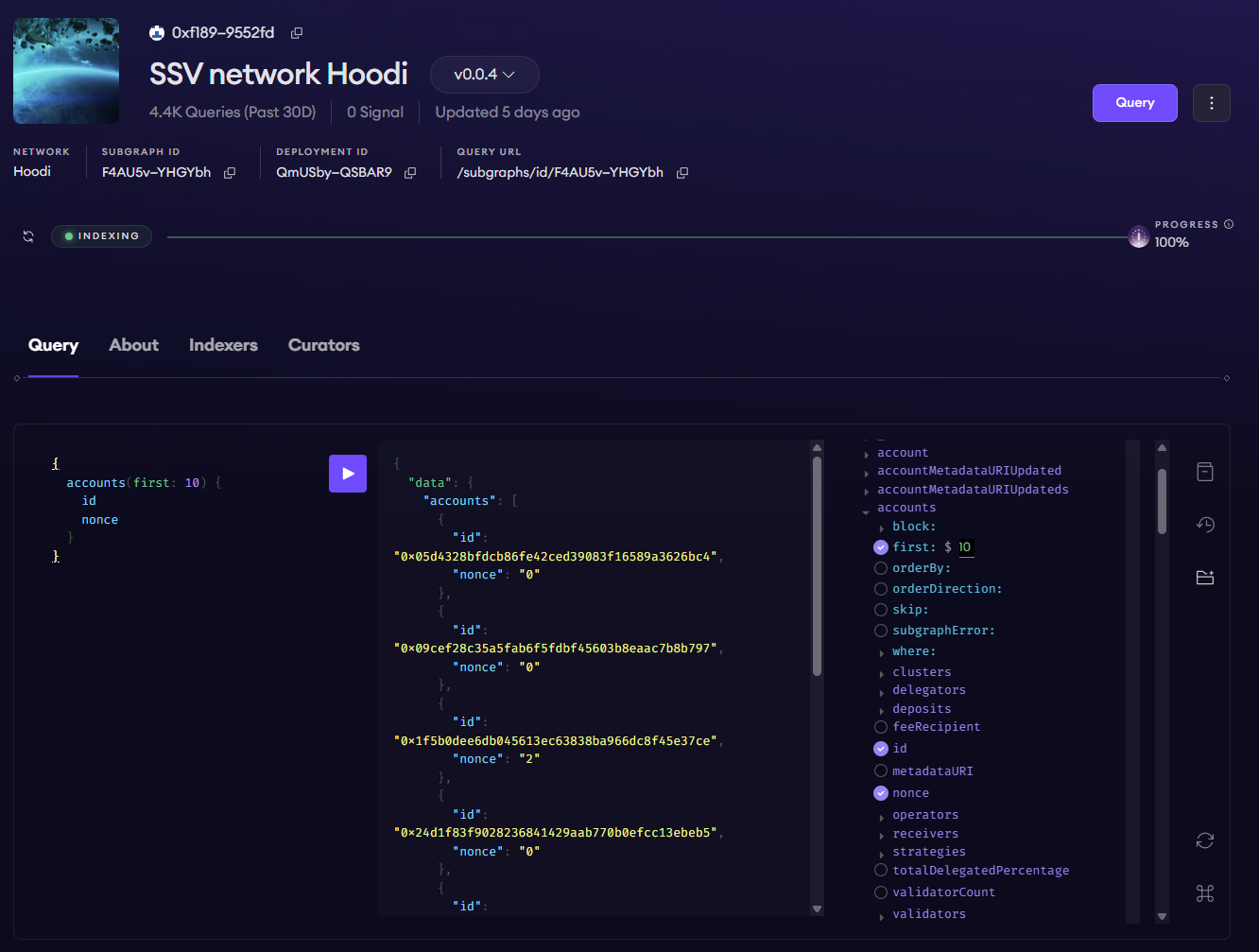The width and height of the screenshot is (1259, 952).
Task: Enable the skip: argument
Action: coord(881,610)
